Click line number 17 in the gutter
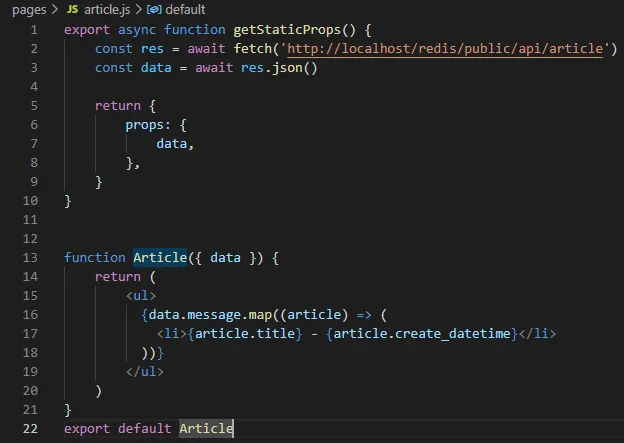 [x=30, y=334]
